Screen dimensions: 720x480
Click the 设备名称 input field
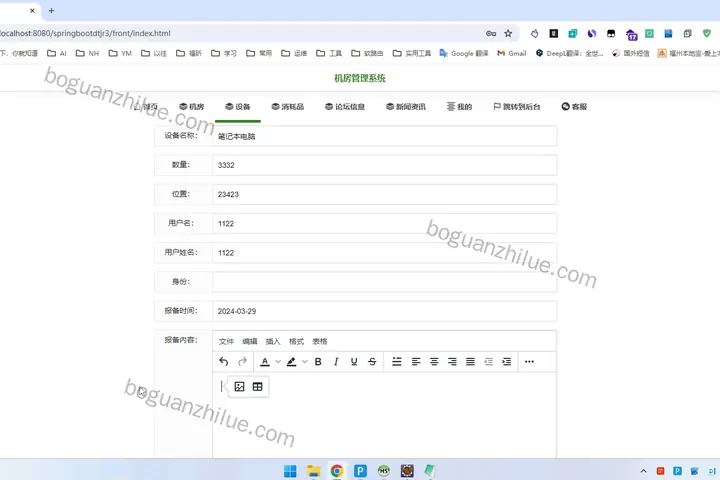(x=384, y=136)
